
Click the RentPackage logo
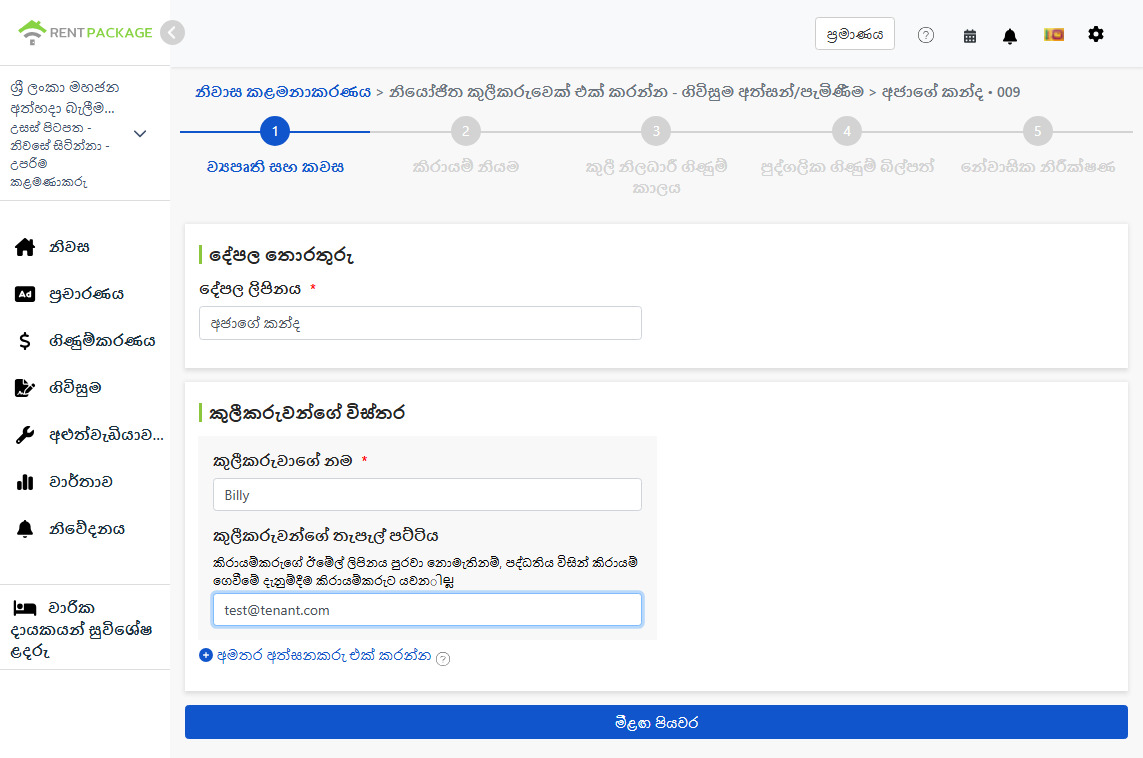click(85, 32)
